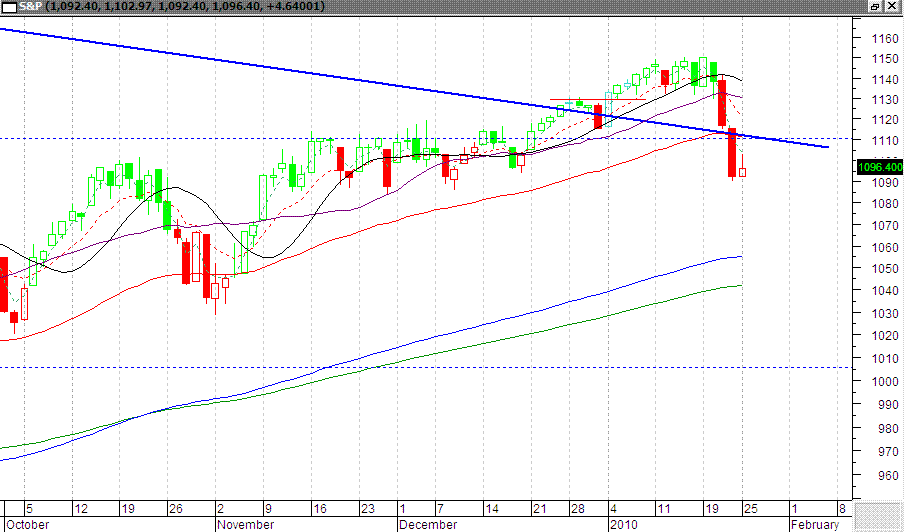Screen dimensions: 904x532
Task: Click the green 1096.400 last price label
Action: [880, 167]
